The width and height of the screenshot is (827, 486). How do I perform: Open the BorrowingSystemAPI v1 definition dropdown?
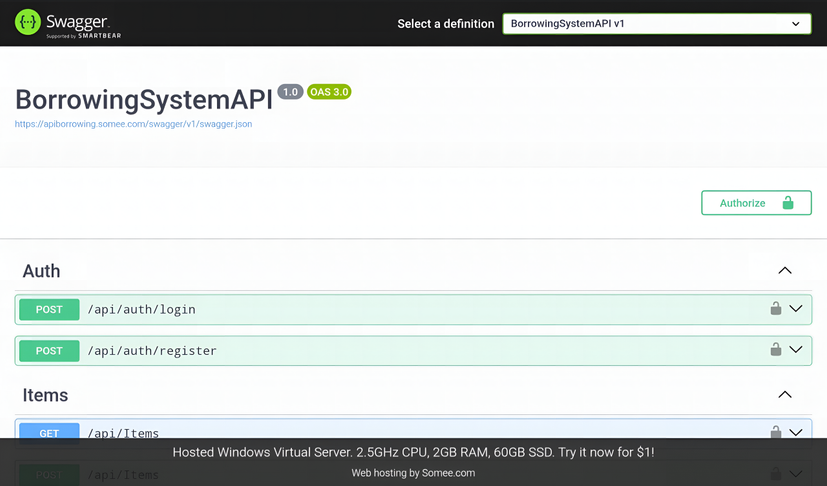(657, 24)
